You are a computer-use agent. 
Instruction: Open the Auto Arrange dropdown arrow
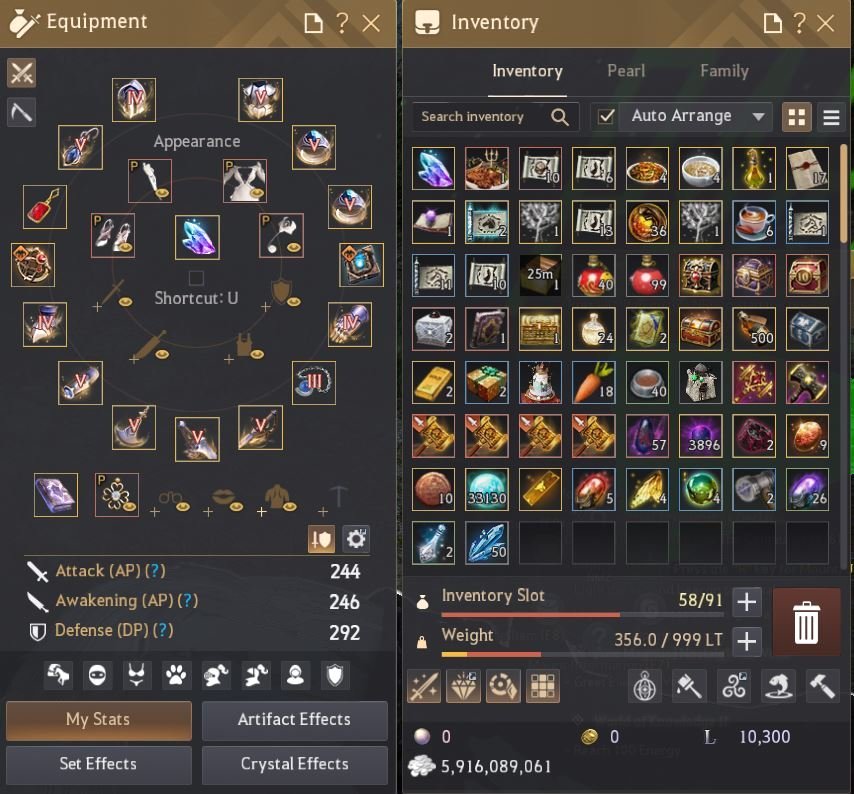click(x=758, y=117)
